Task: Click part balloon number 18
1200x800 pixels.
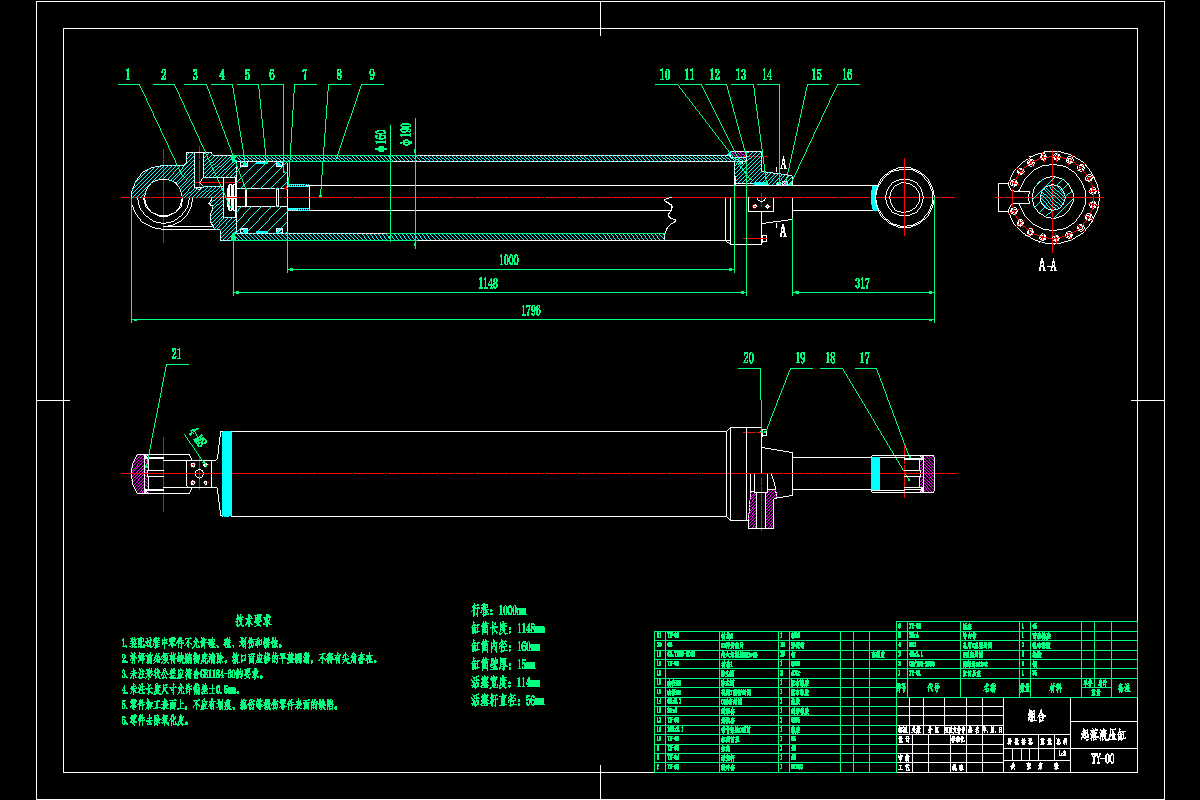Action: pos(830,357)
